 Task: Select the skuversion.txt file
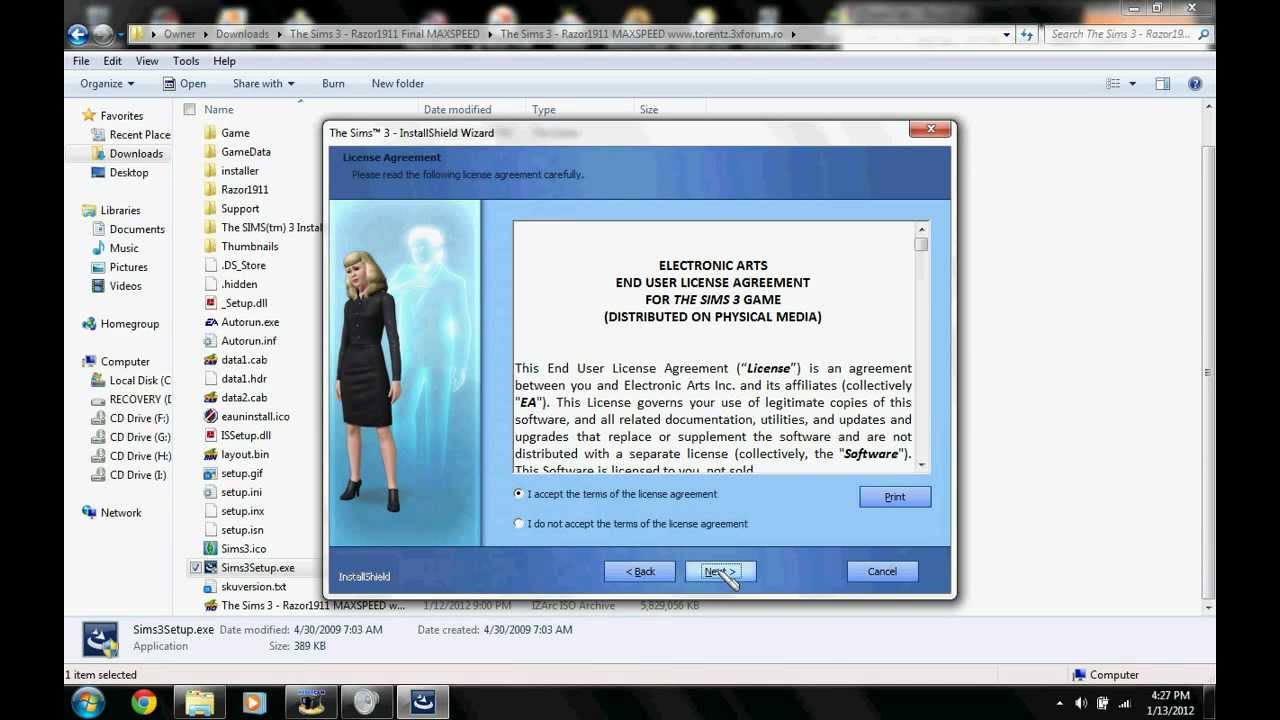(245, 587)
